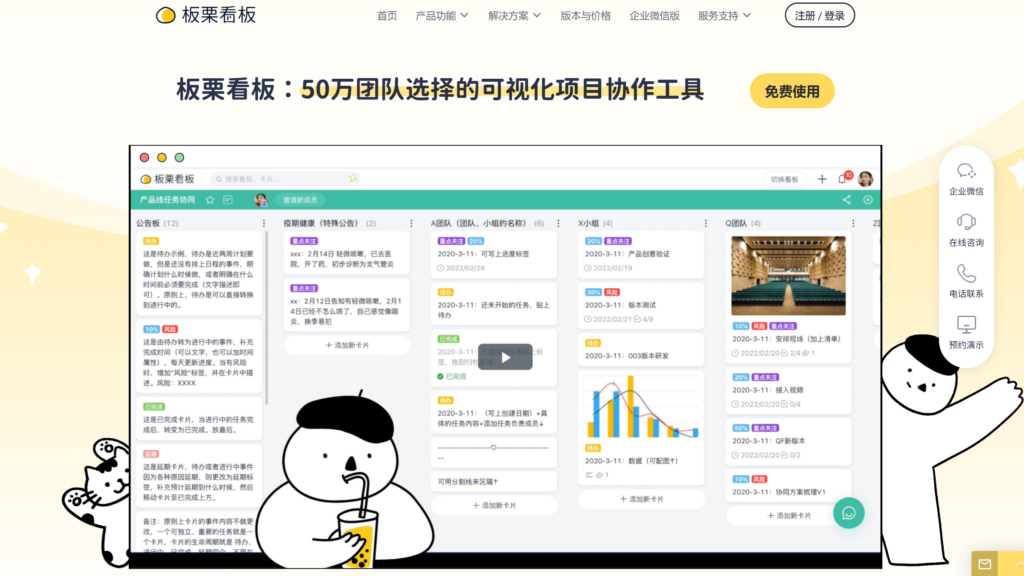Open the green WeChat chat bubble on the board
Screen dimensions: 1024x576
point(849,512)
